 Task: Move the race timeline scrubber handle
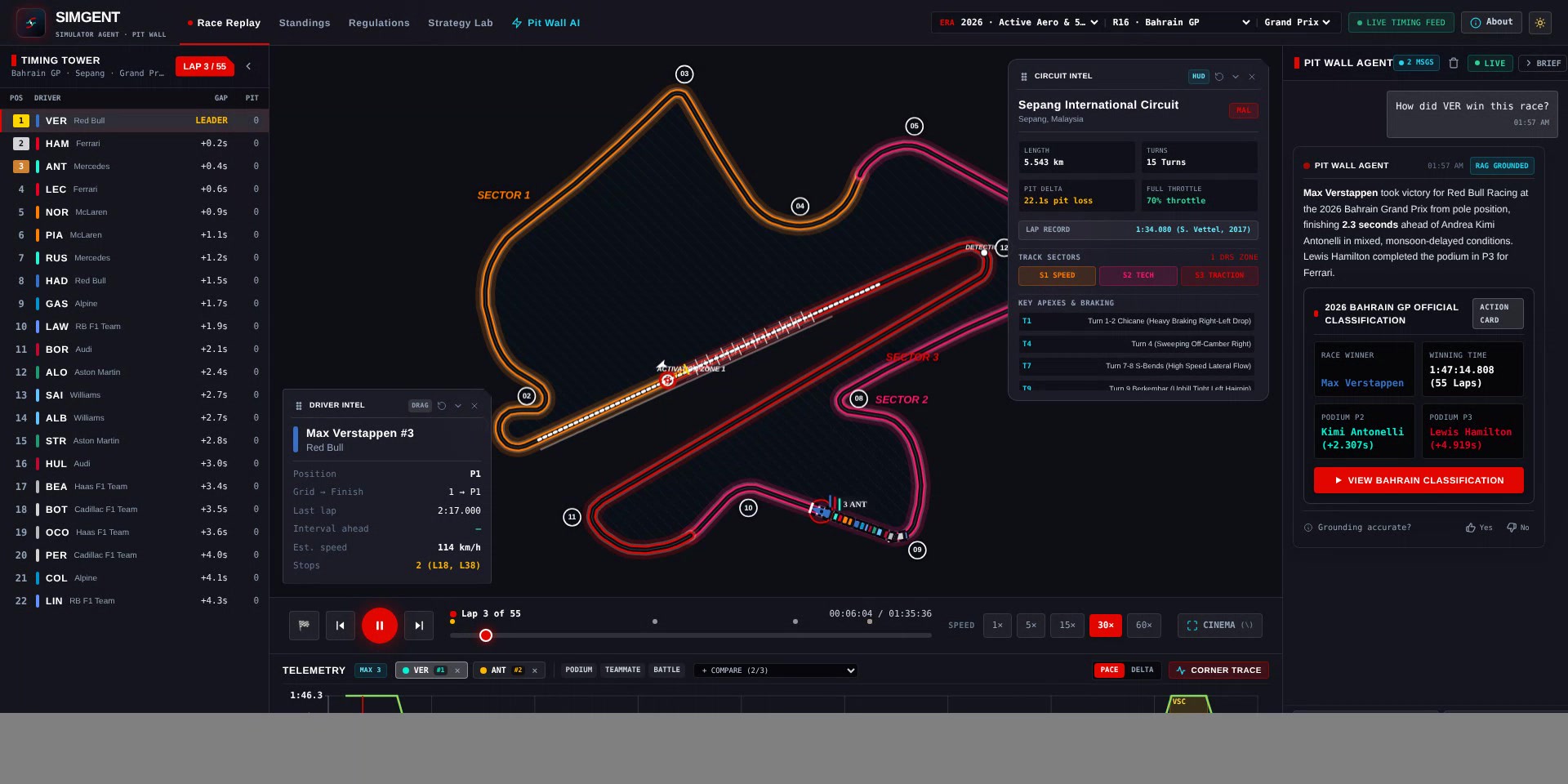tap(486, 635)
